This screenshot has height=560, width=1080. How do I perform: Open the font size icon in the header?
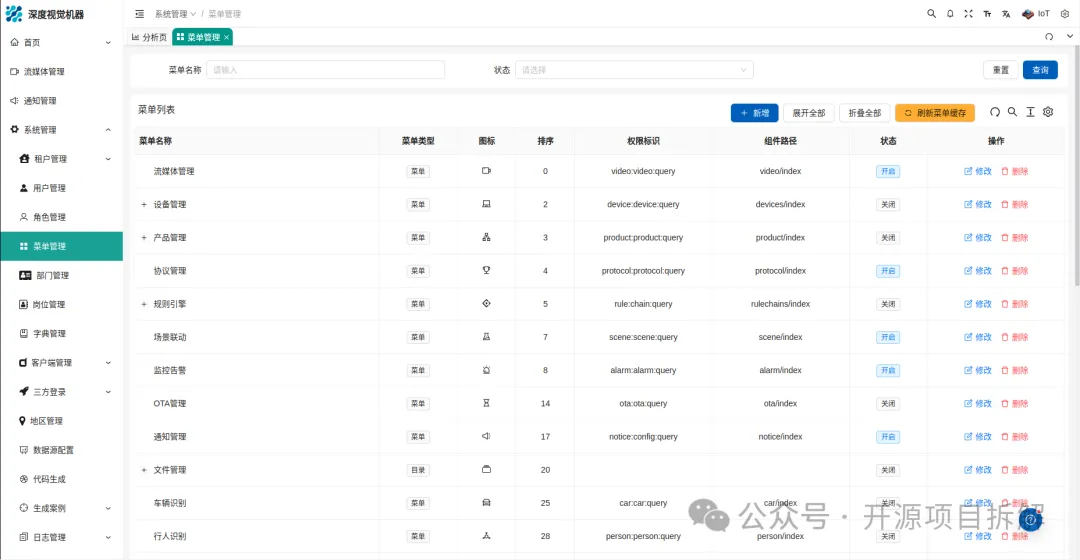987,14
